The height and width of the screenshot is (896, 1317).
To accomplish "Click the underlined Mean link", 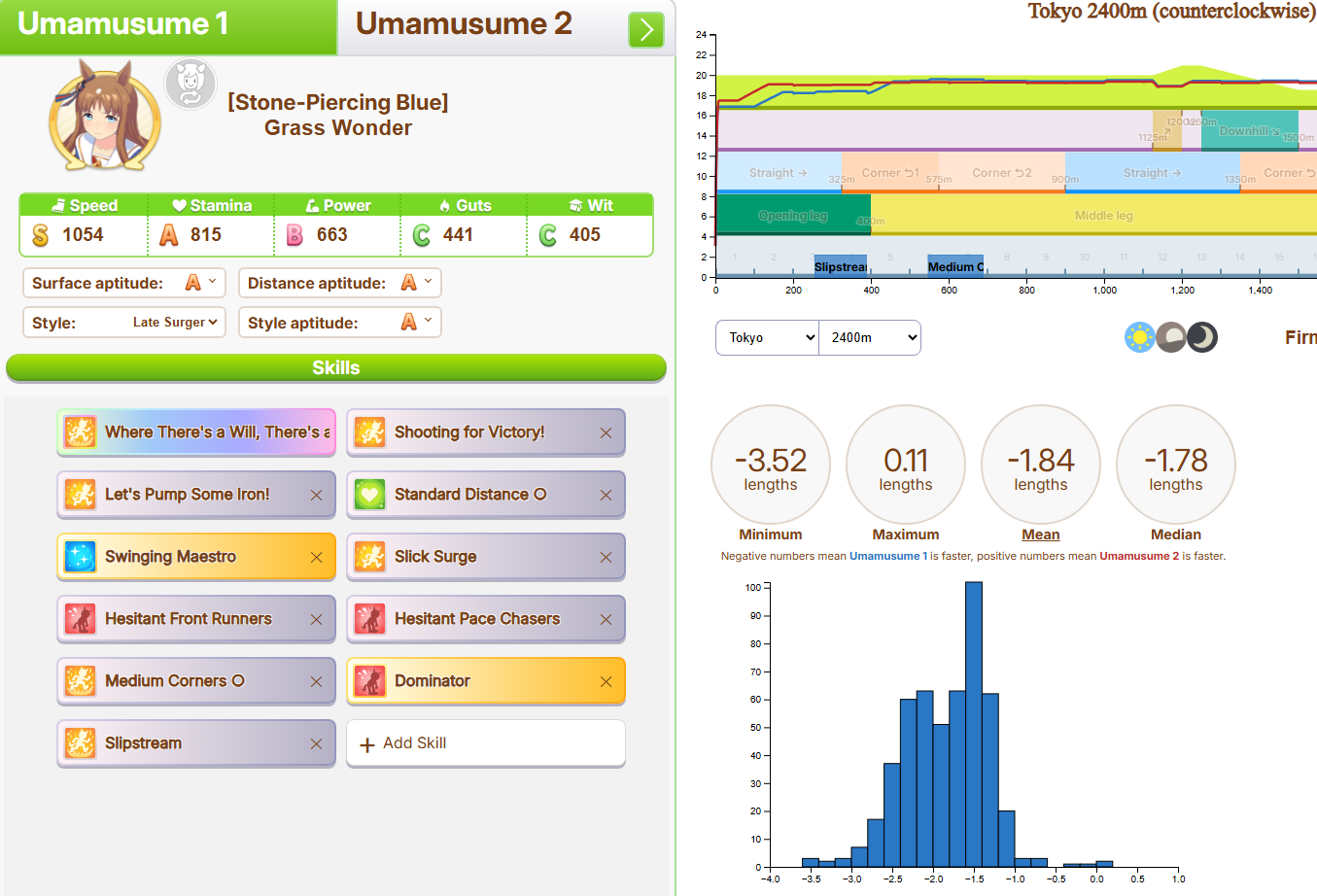I will [x=1041, y=534].
